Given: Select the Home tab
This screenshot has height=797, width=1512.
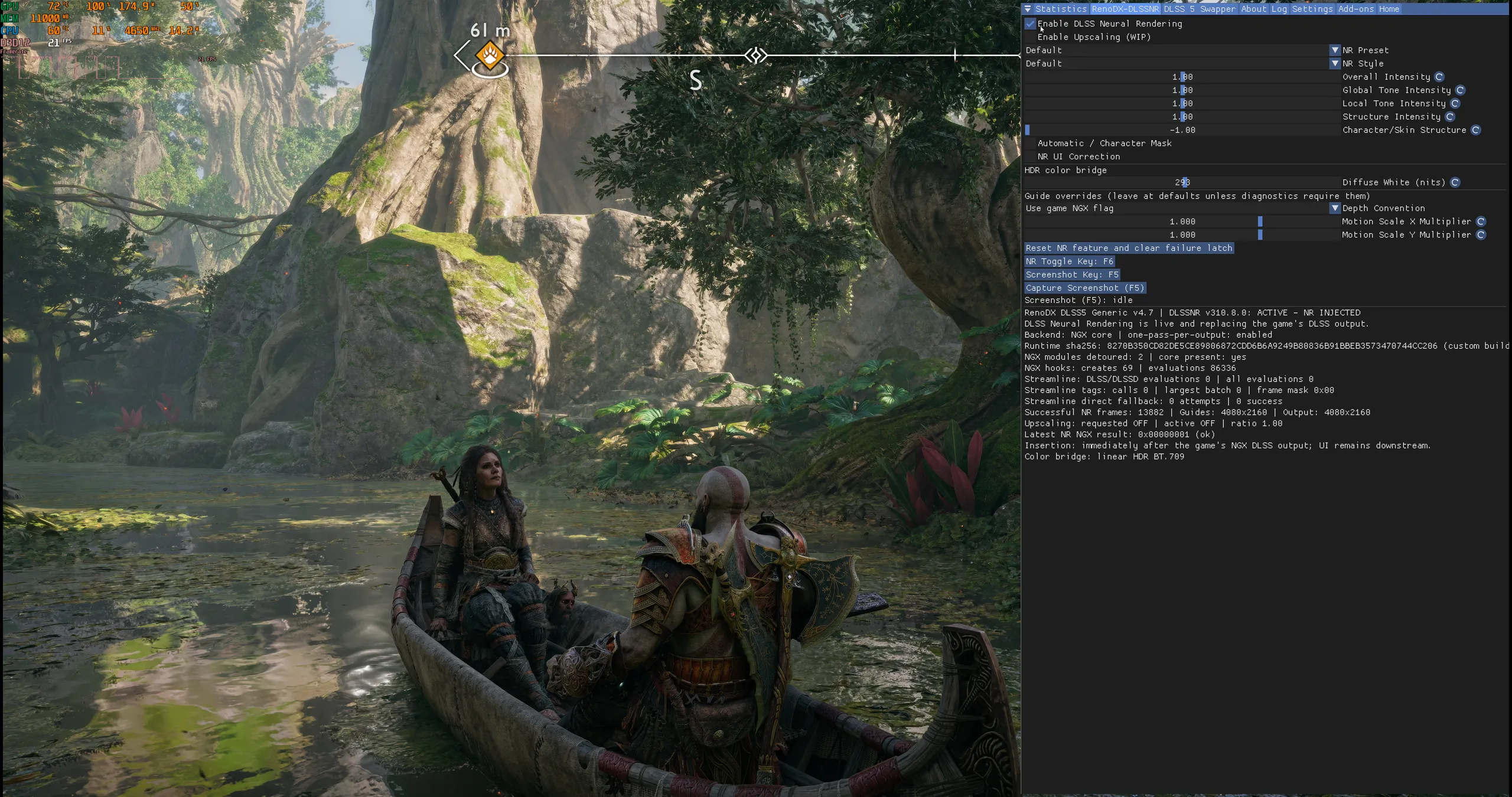Looking at the screenshot, I should pyautogui.click(x=1389, y=9).
